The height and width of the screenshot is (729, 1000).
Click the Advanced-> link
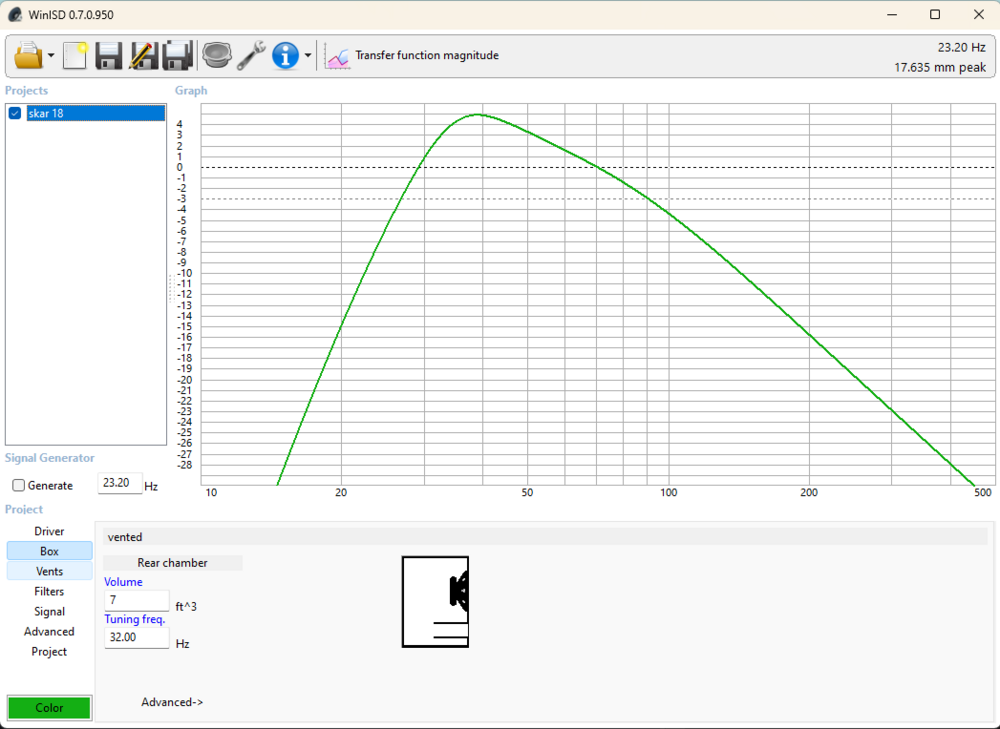[x=172, y=702]
